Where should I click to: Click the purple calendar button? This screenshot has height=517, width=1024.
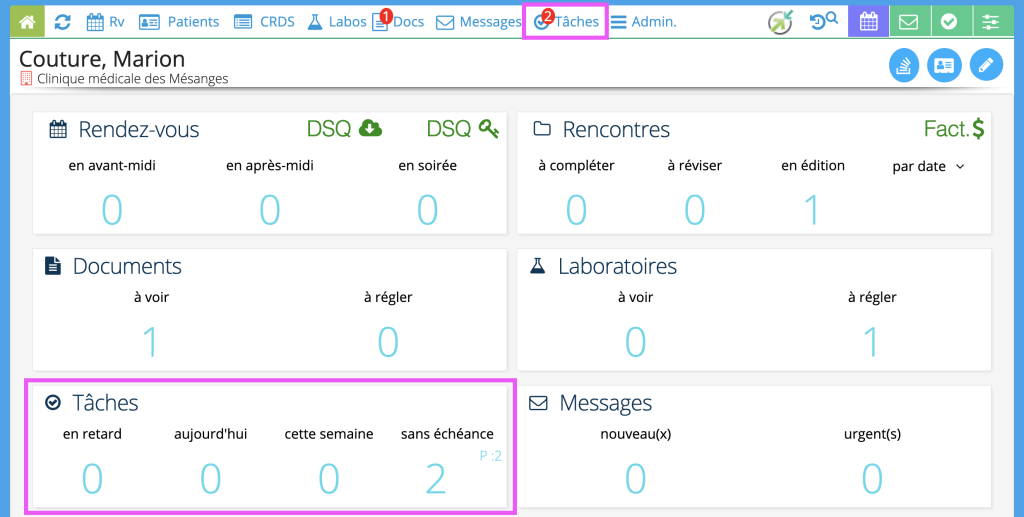tap(868, 22)
